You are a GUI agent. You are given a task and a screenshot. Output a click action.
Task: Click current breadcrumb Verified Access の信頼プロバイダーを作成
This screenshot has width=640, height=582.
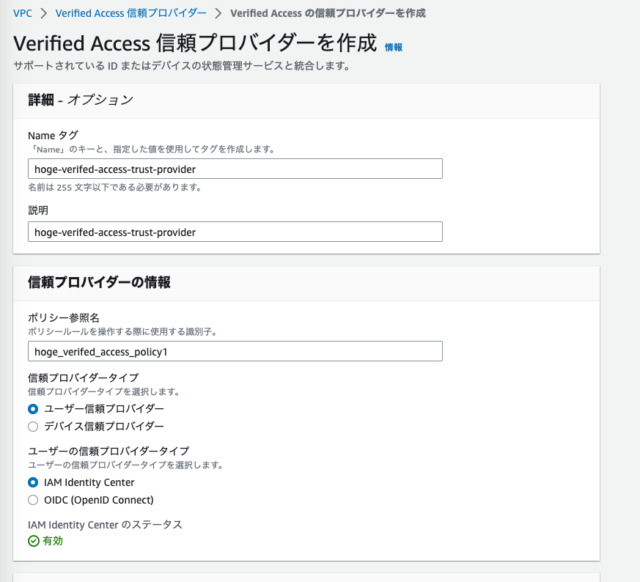tap(328, 13)
